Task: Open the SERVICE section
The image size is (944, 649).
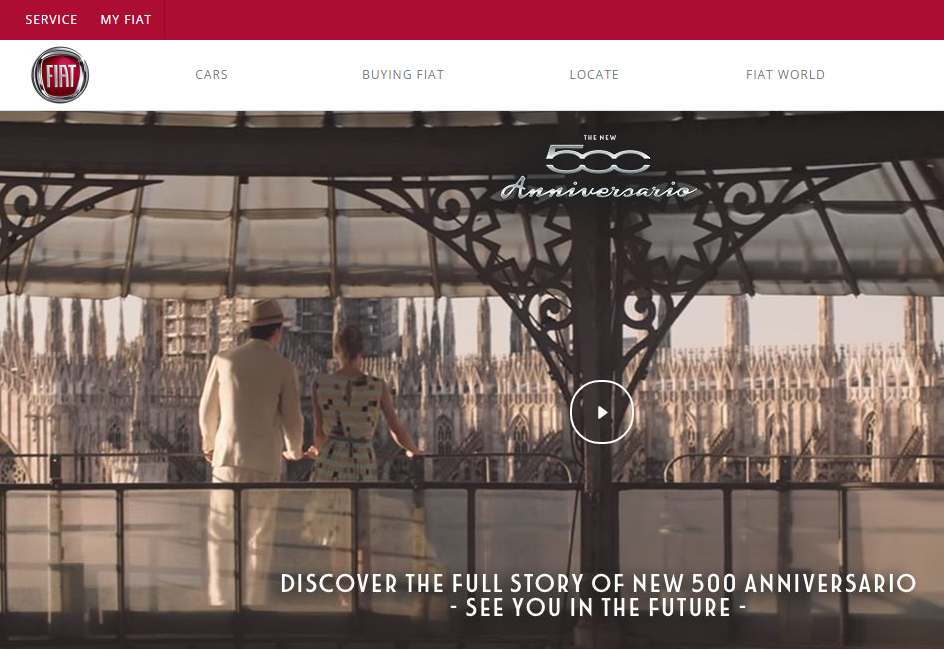Action: 51,20
